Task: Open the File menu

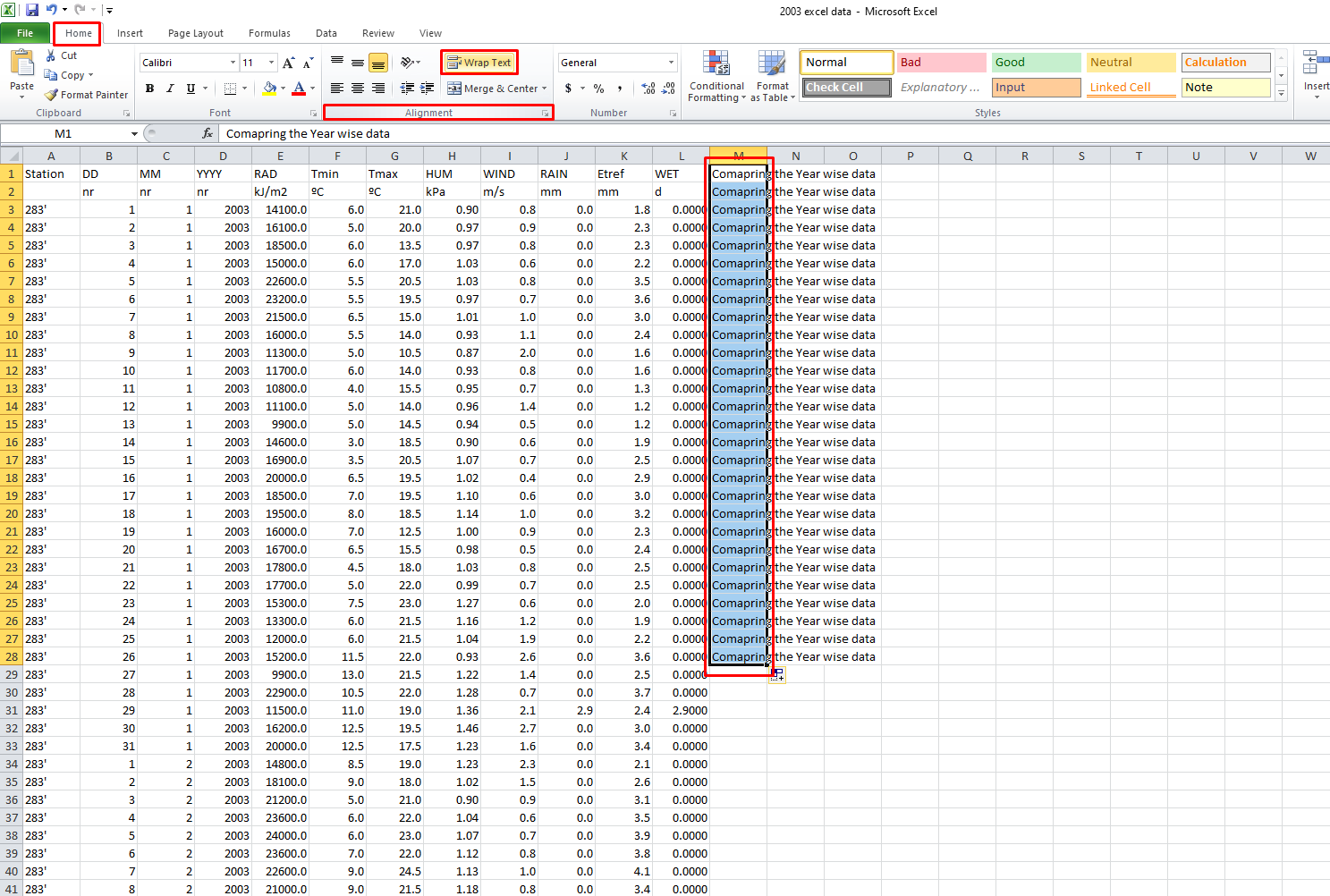Action: (x=25, y=32)
